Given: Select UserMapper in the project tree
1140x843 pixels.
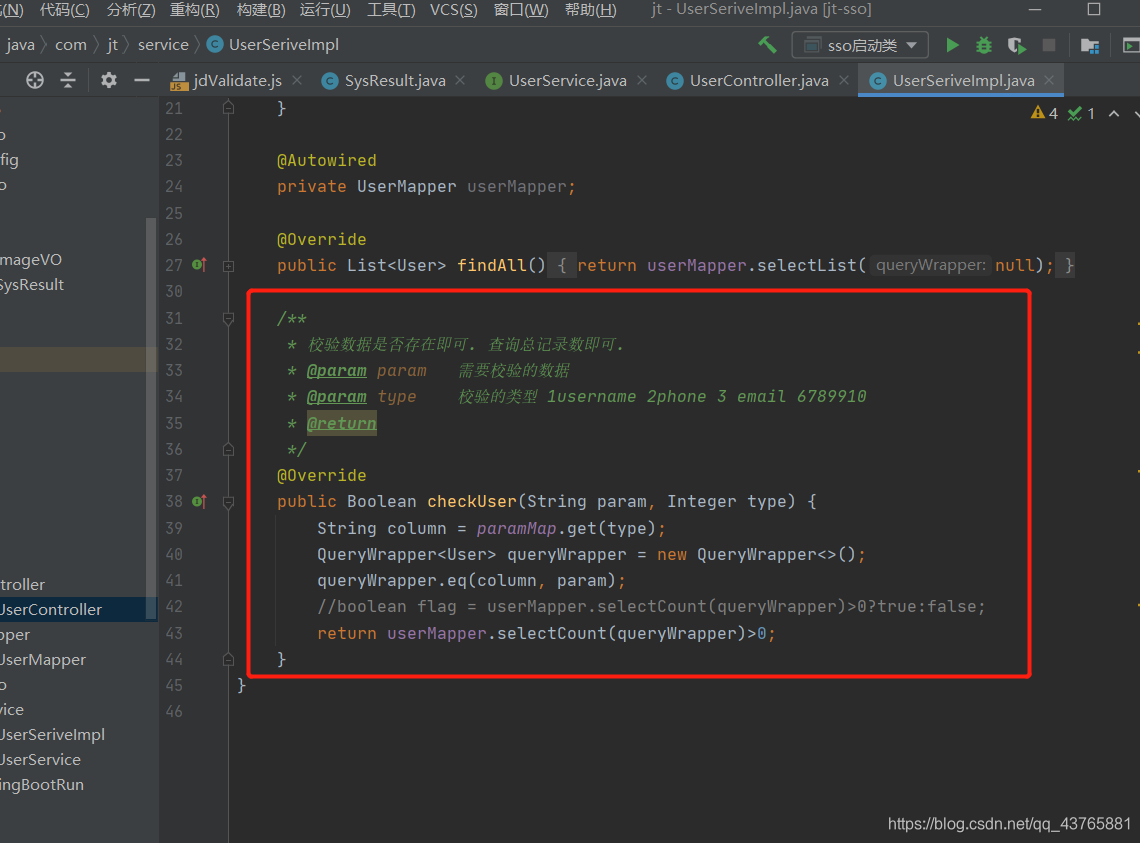Looking at the screenshot, I should (x=43, y=660).
